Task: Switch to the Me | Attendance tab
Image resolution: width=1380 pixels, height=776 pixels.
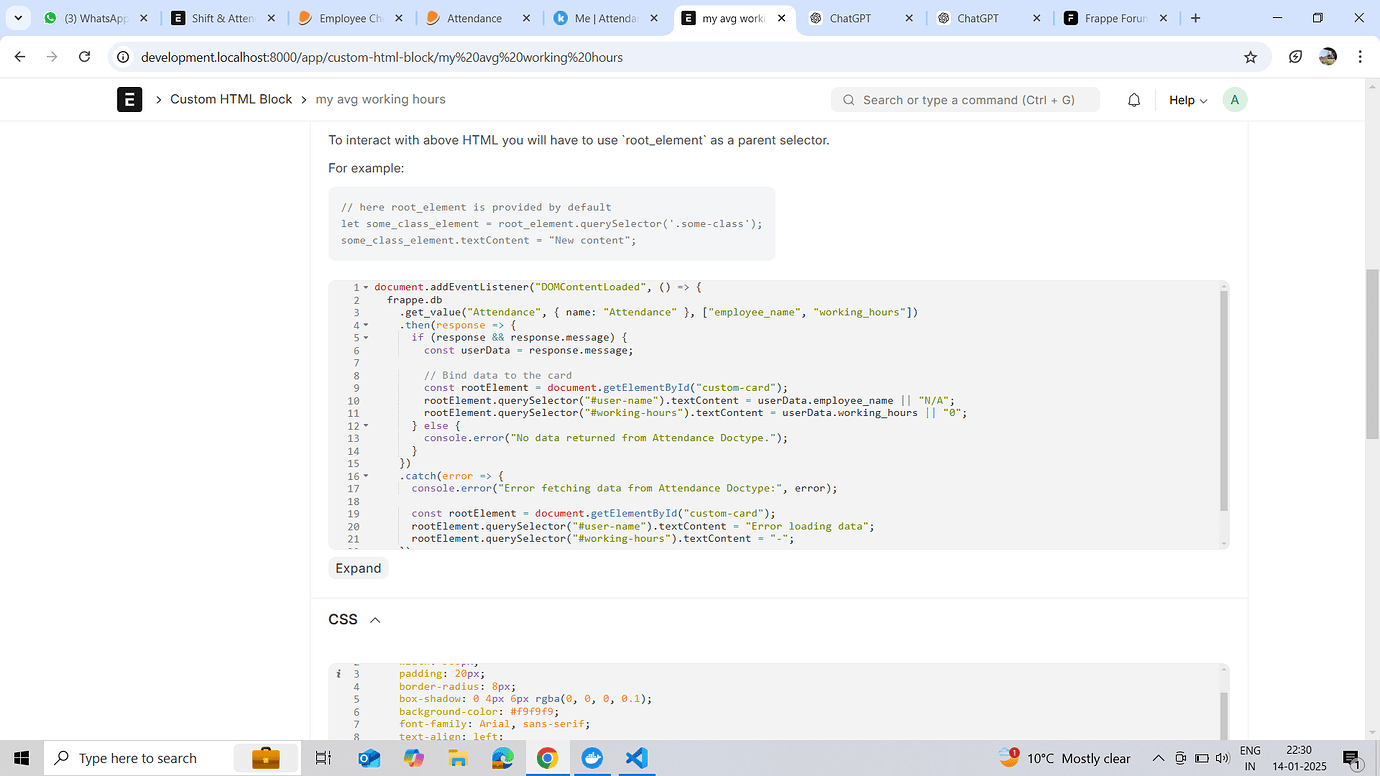Action: tap(605, 18)
